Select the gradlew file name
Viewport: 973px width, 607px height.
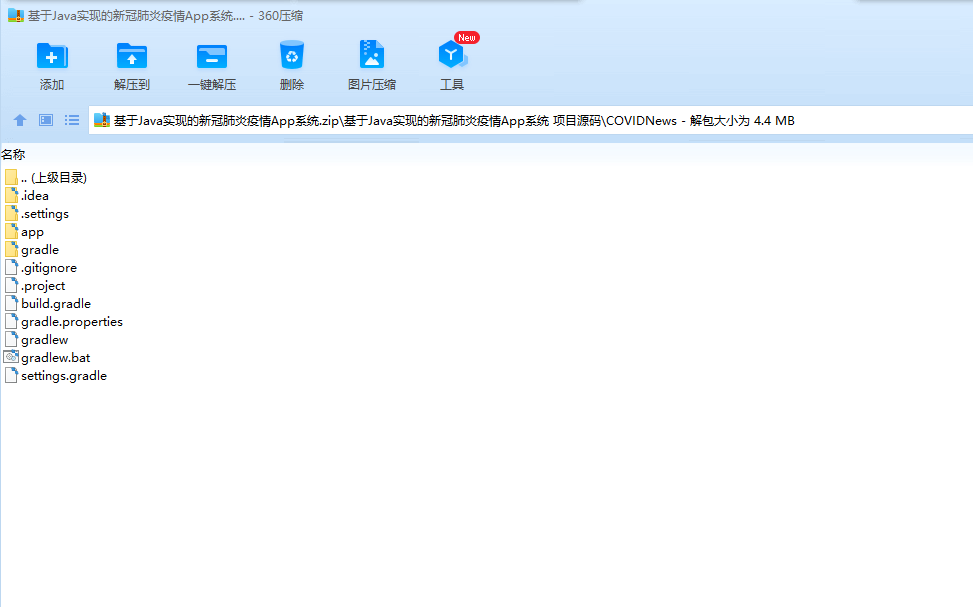pyautogui.click(x=45, y=339)
